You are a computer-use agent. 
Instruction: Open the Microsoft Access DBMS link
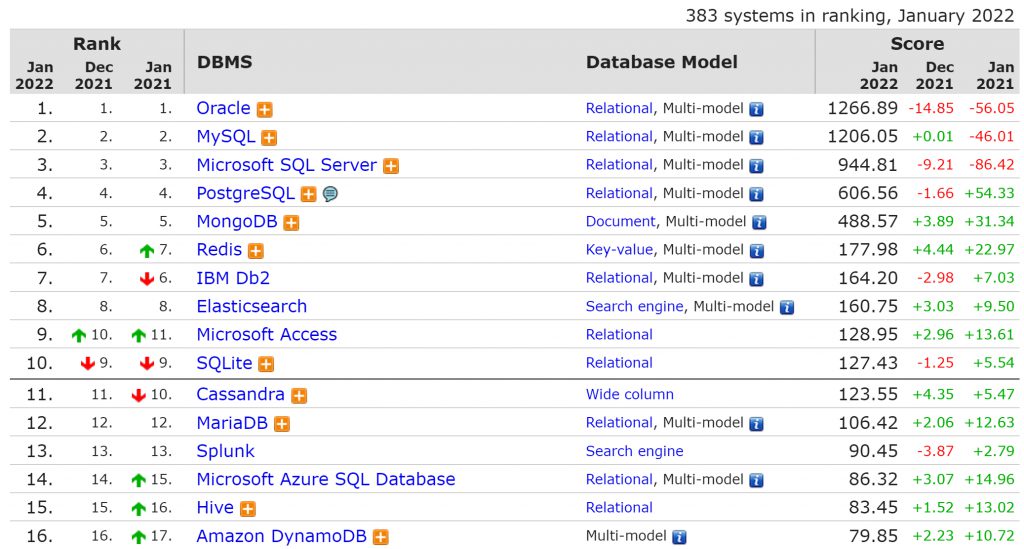(x=266, y=334)
